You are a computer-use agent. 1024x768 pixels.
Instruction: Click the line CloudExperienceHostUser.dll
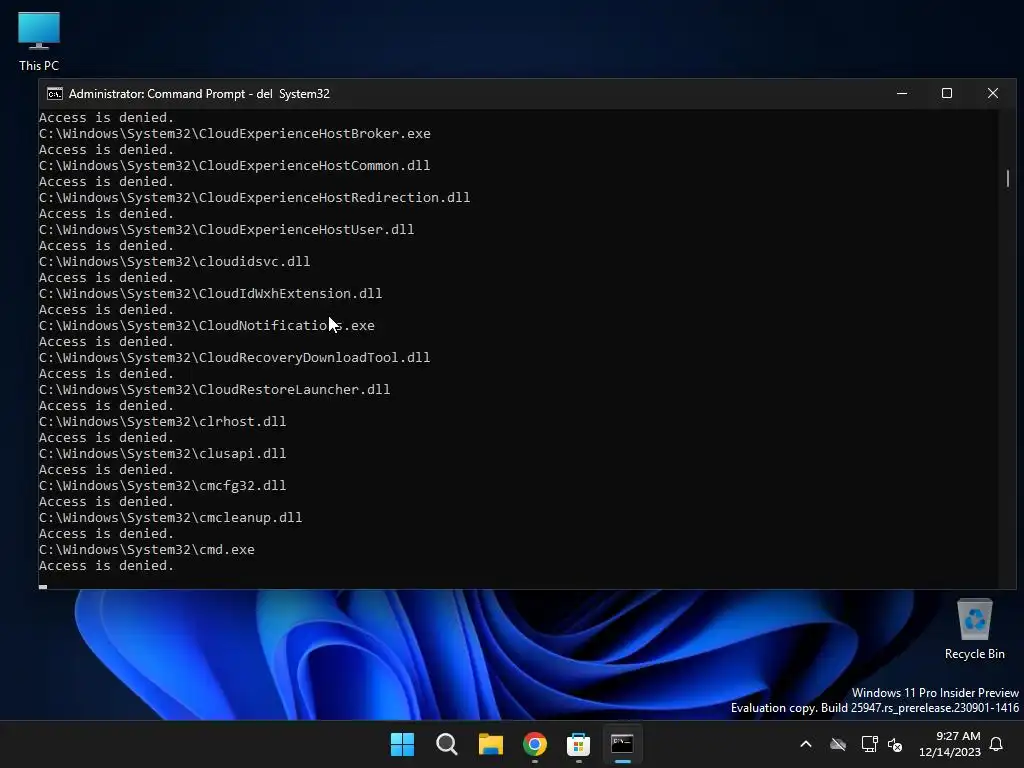tap(227, 229)
